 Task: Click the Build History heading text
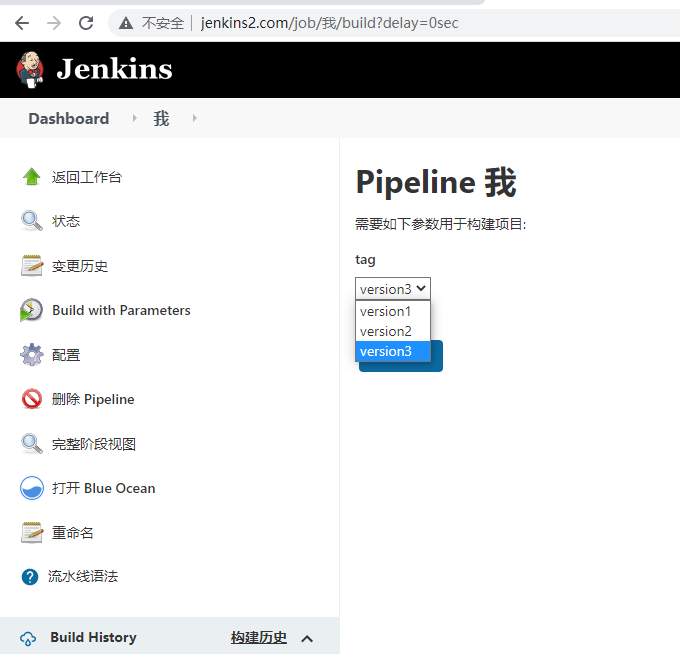click(x=93, y=637)
